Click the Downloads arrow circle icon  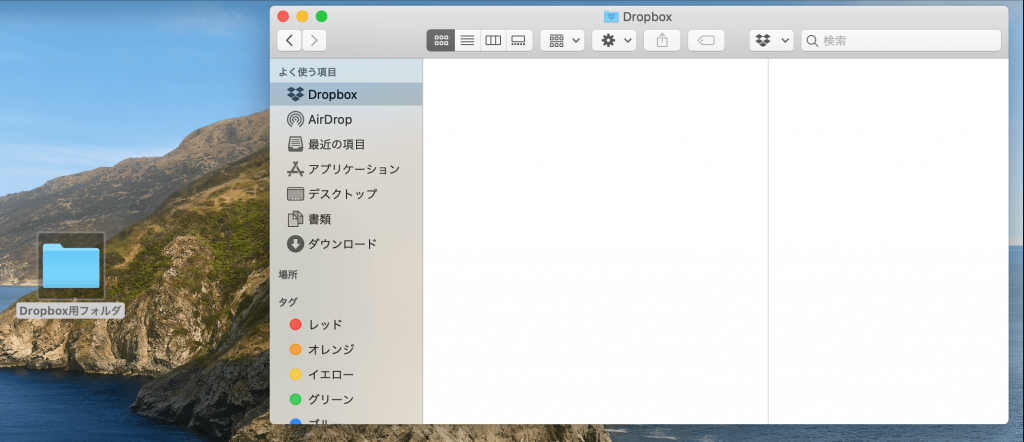[295, 244]
